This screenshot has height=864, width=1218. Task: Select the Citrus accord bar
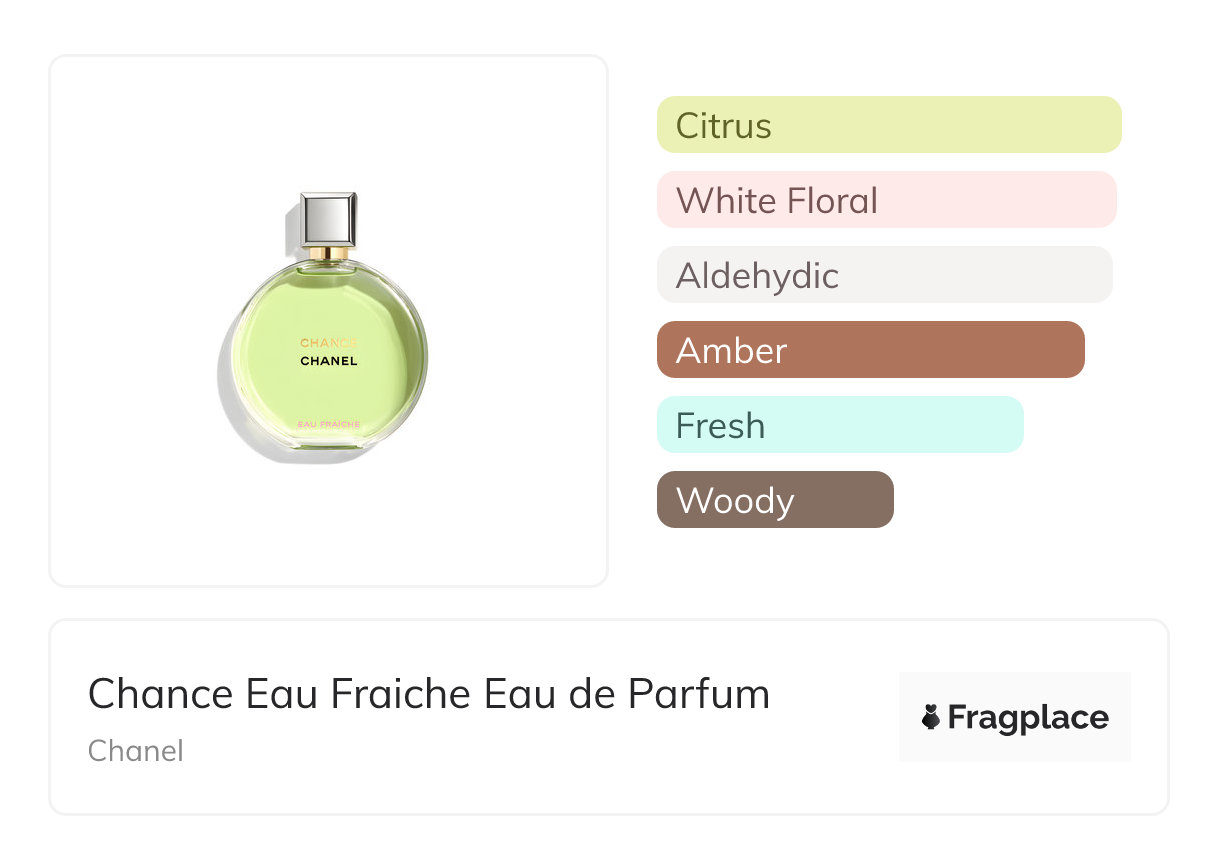coord(888,125)
